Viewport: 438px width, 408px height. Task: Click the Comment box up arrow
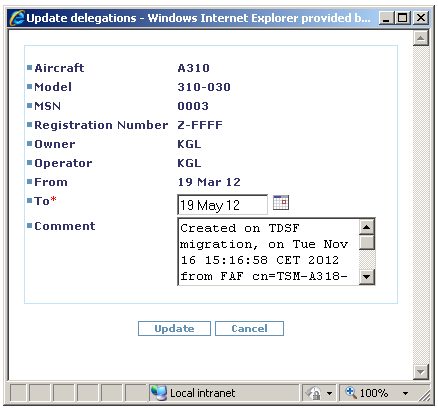tap(367, 227)
